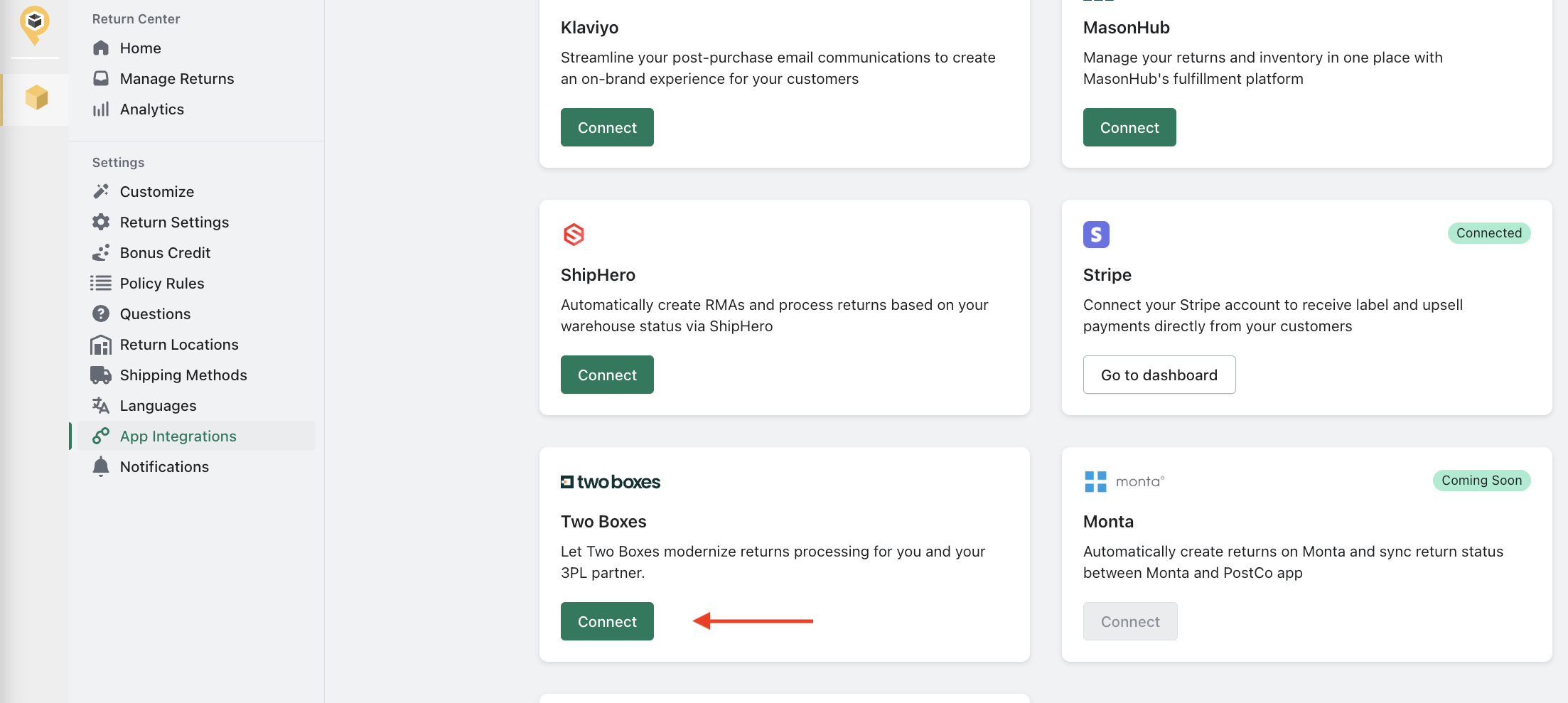Click the Analytics bar chart icon
1568x703 pixels.
pos(101,109)
